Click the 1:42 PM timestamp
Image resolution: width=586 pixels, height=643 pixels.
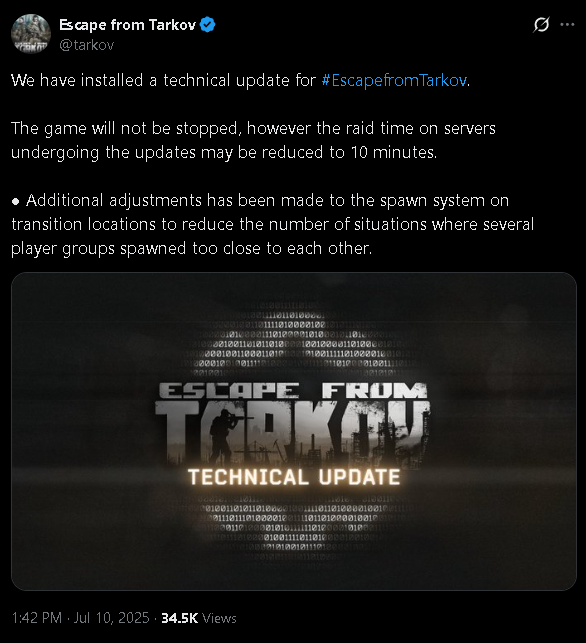(36, 618)
